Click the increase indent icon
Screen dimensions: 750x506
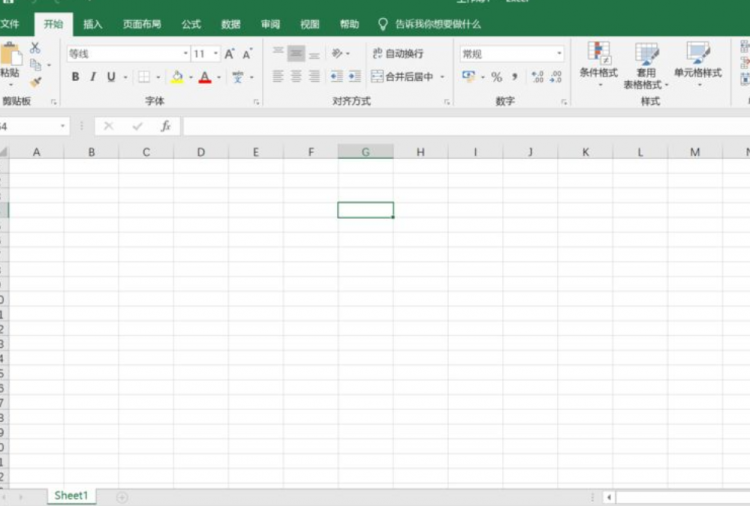pos(354,77)
